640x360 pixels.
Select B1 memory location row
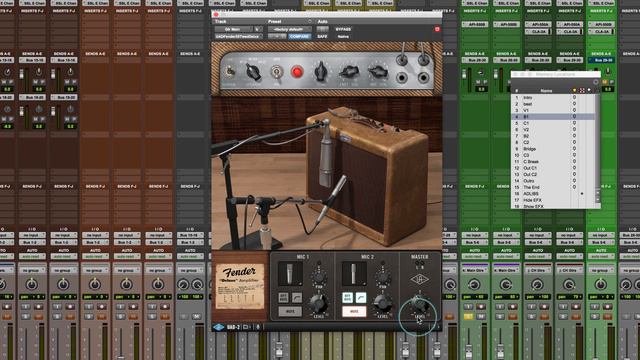pos(553,117)
